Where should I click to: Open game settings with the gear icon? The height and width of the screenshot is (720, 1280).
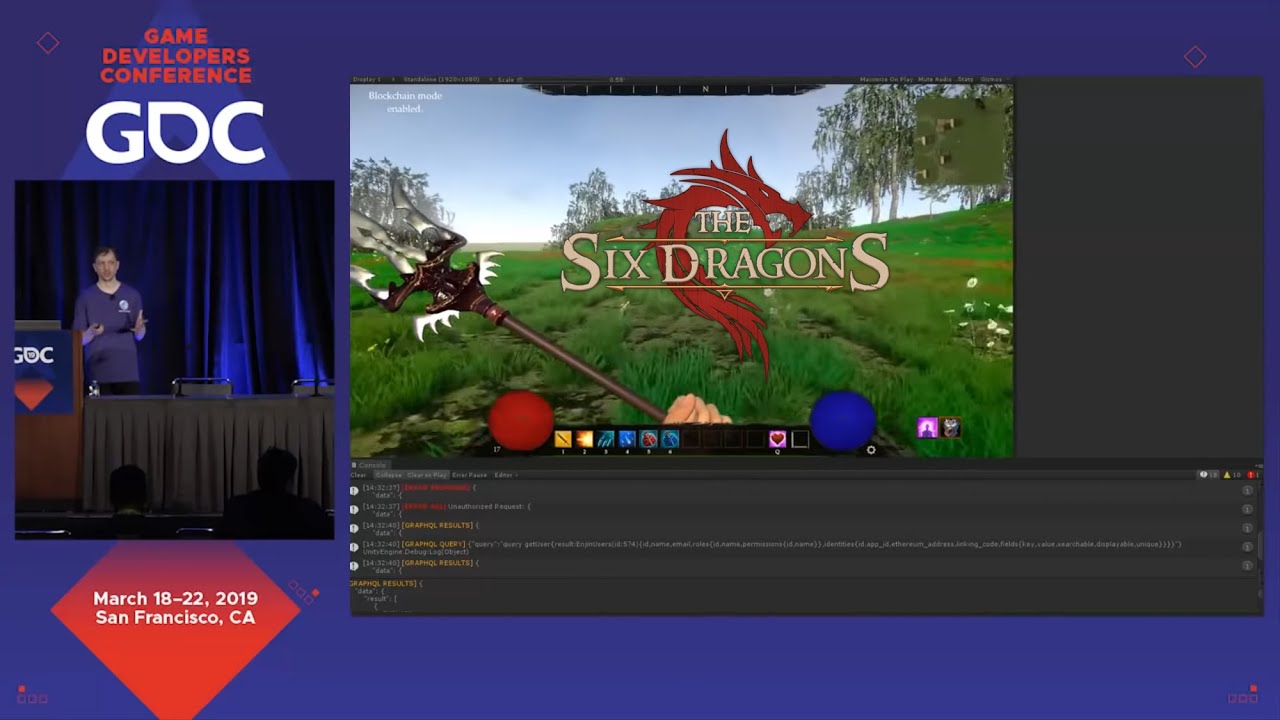tap(871, 450)
